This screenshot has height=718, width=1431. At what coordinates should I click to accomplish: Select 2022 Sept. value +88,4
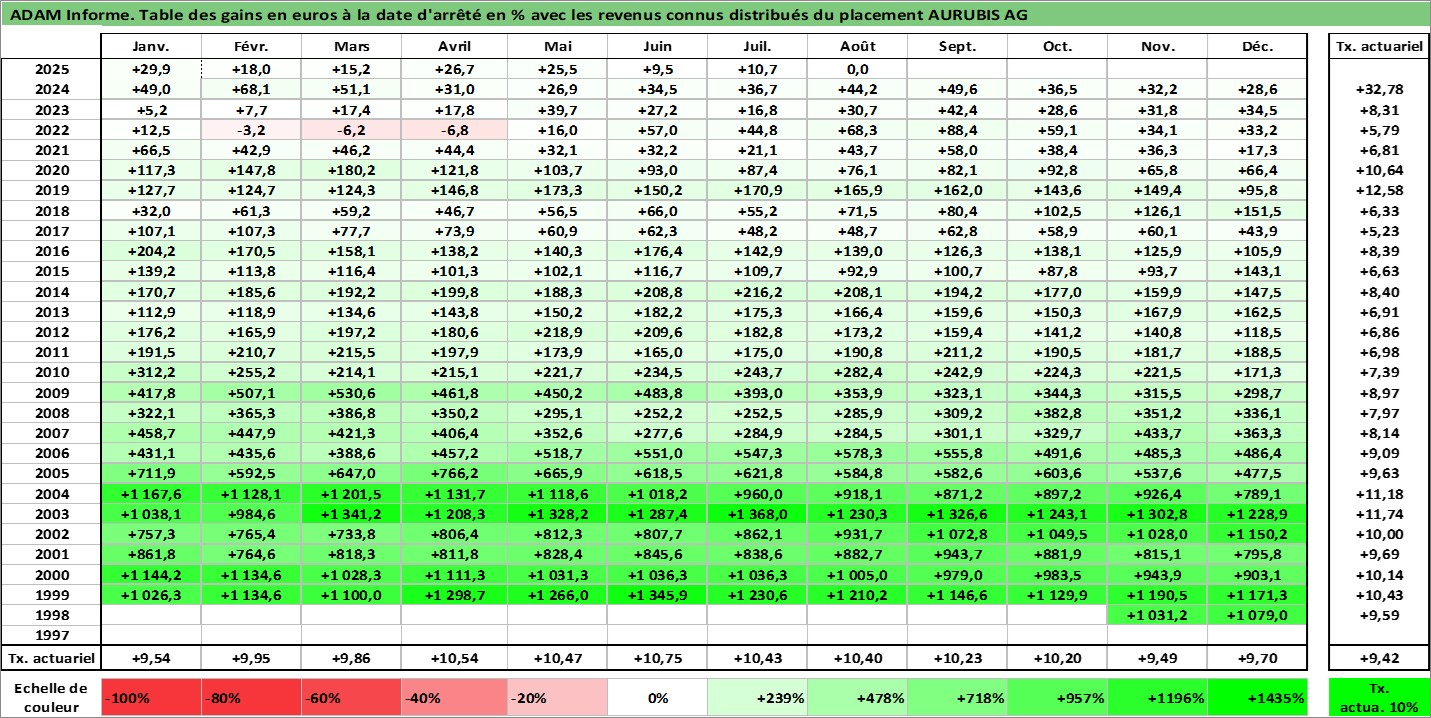(x=958, y=130)
